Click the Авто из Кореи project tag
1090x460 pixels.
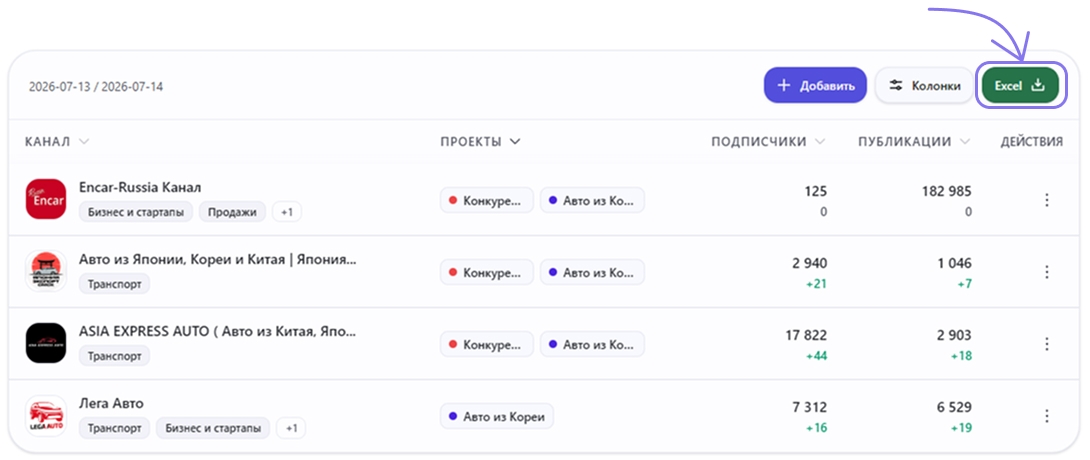coord(497,417)
